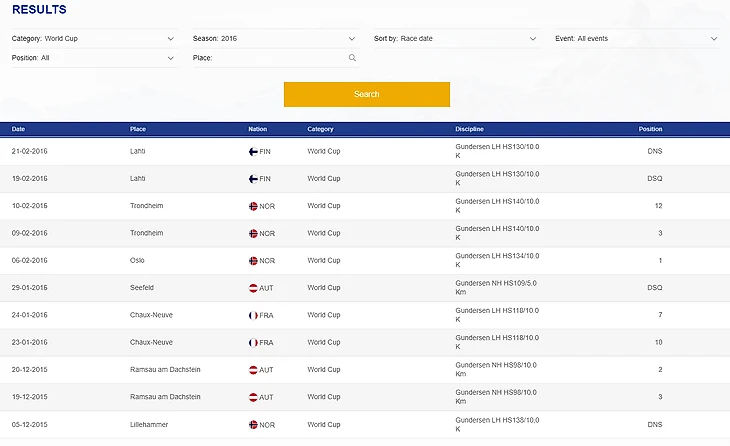The image size is (730, 446).
Task: Open the Position All dropdown
Action: 93,58
